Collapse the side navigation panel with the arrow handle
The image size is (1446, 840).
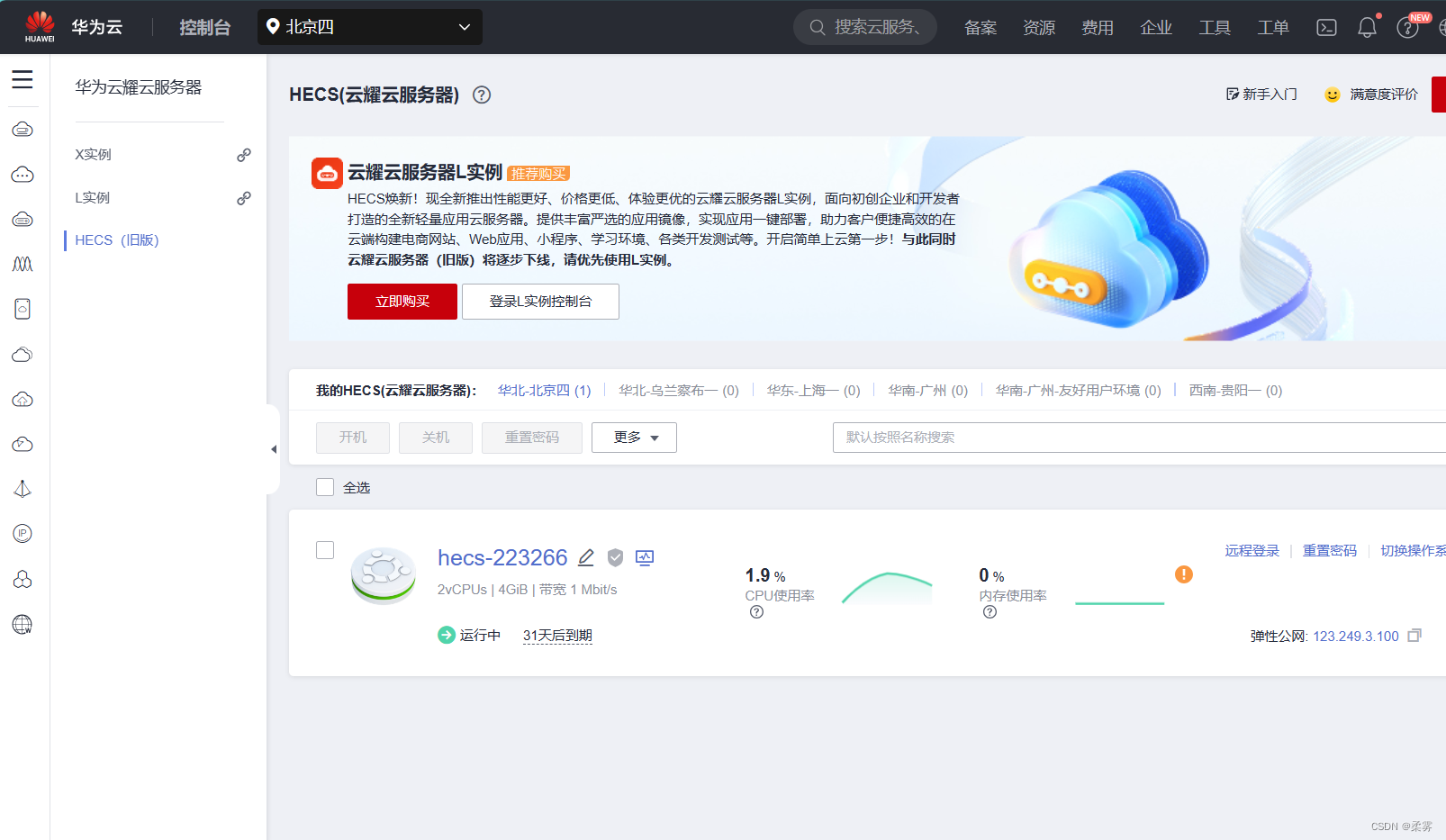click(274, 449)
